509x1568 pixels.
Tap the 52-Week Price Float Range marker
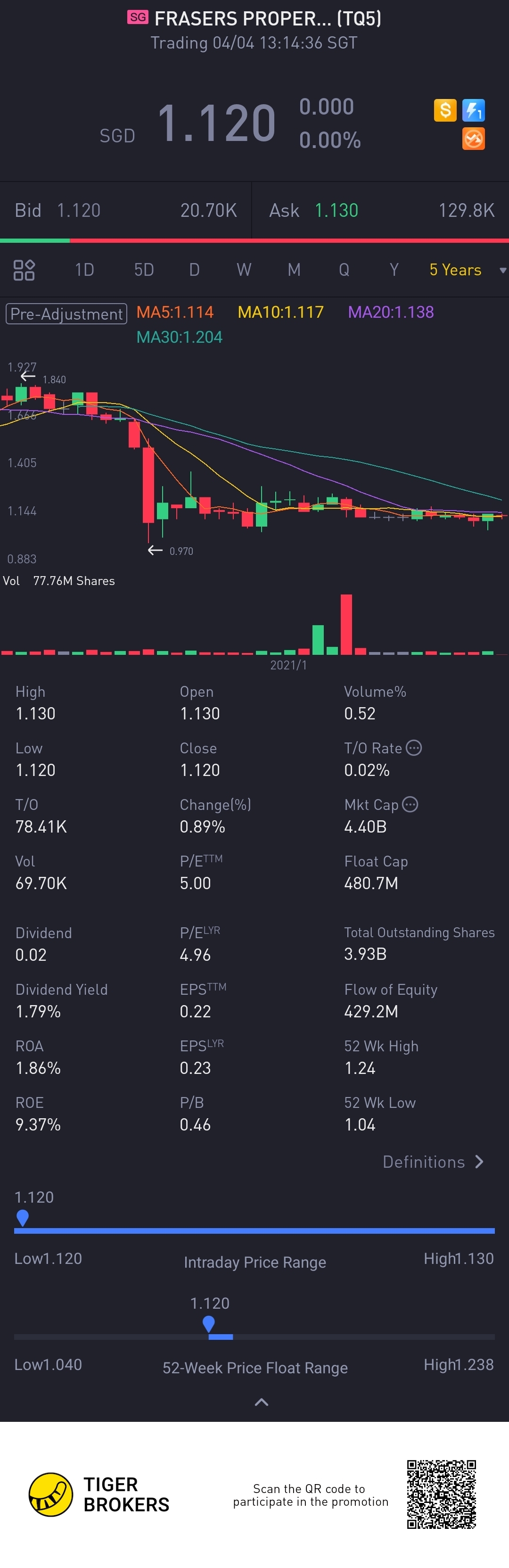[209, 1323]
